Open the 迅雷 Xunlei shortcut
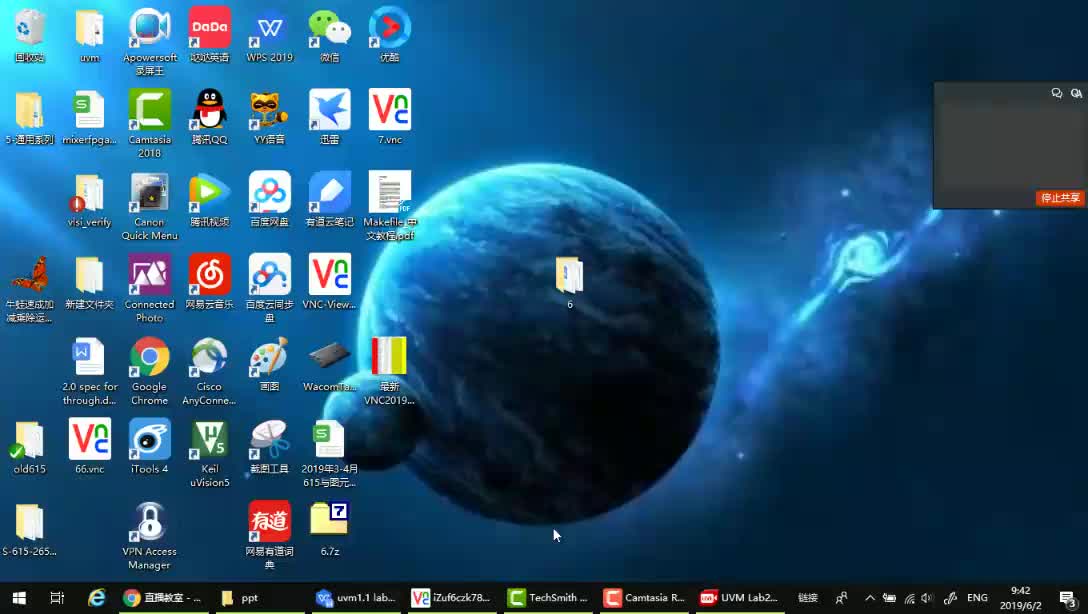 click(x=330, y=117)
